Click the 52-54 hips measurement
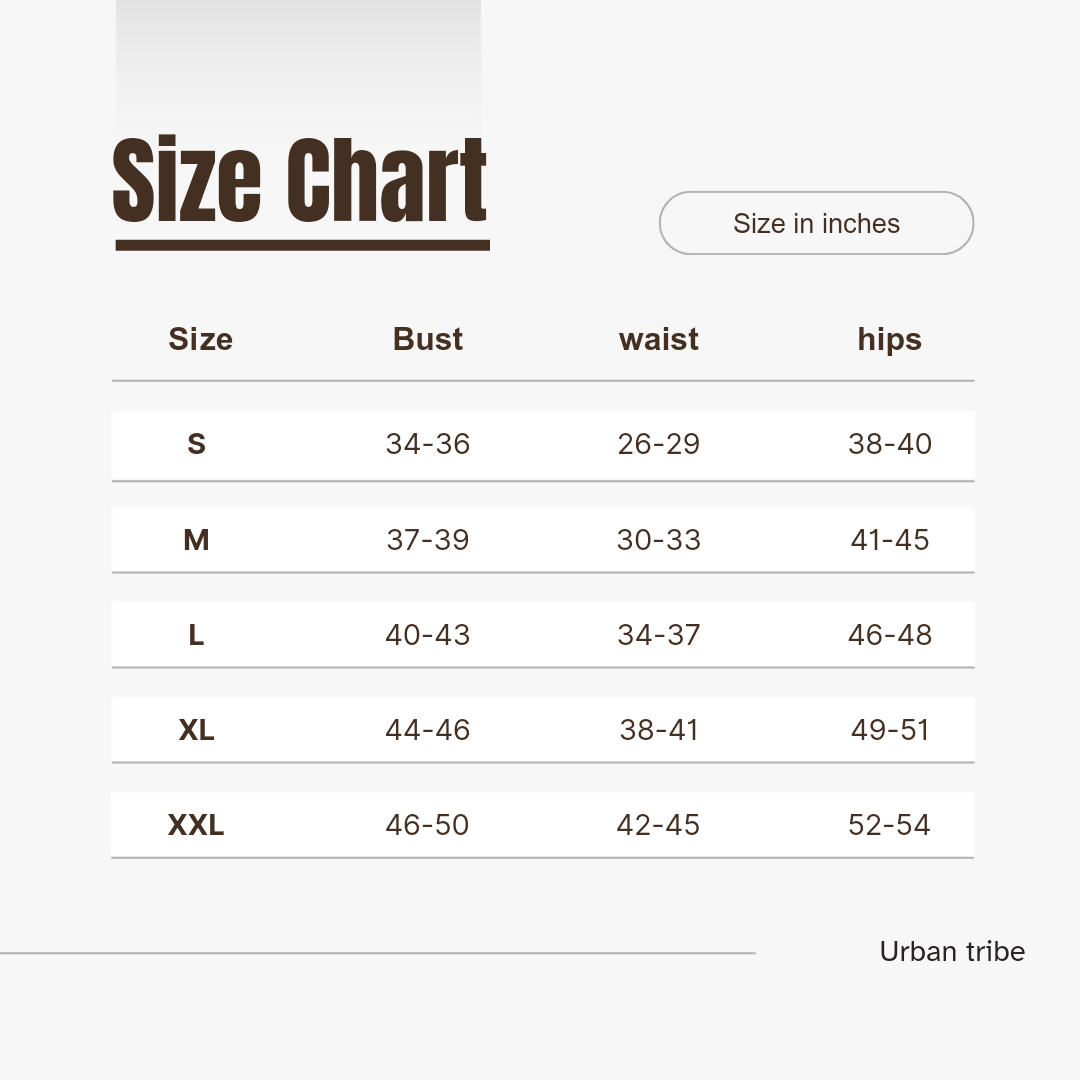Viewport: 1080px width, 1080px height. click(890, 825)
